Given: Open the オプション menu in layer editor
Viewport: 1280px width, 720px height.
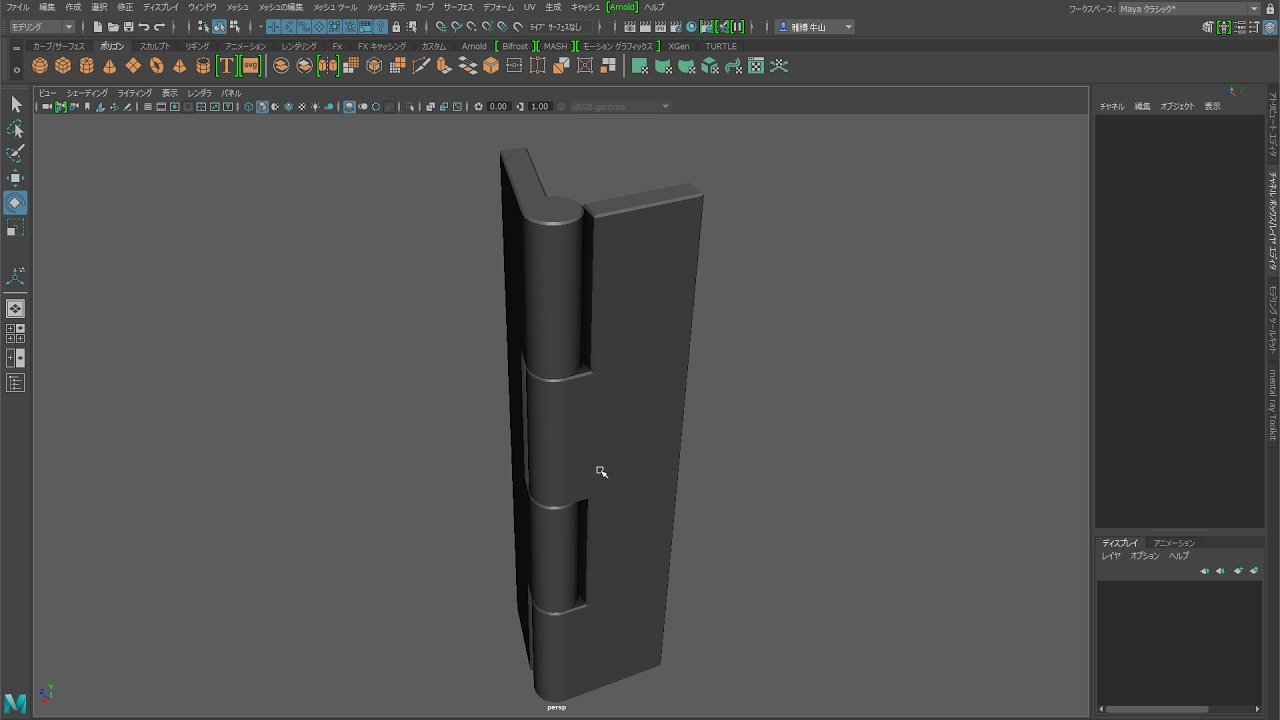Looking at the screenshot, I should coord(1145,556).
